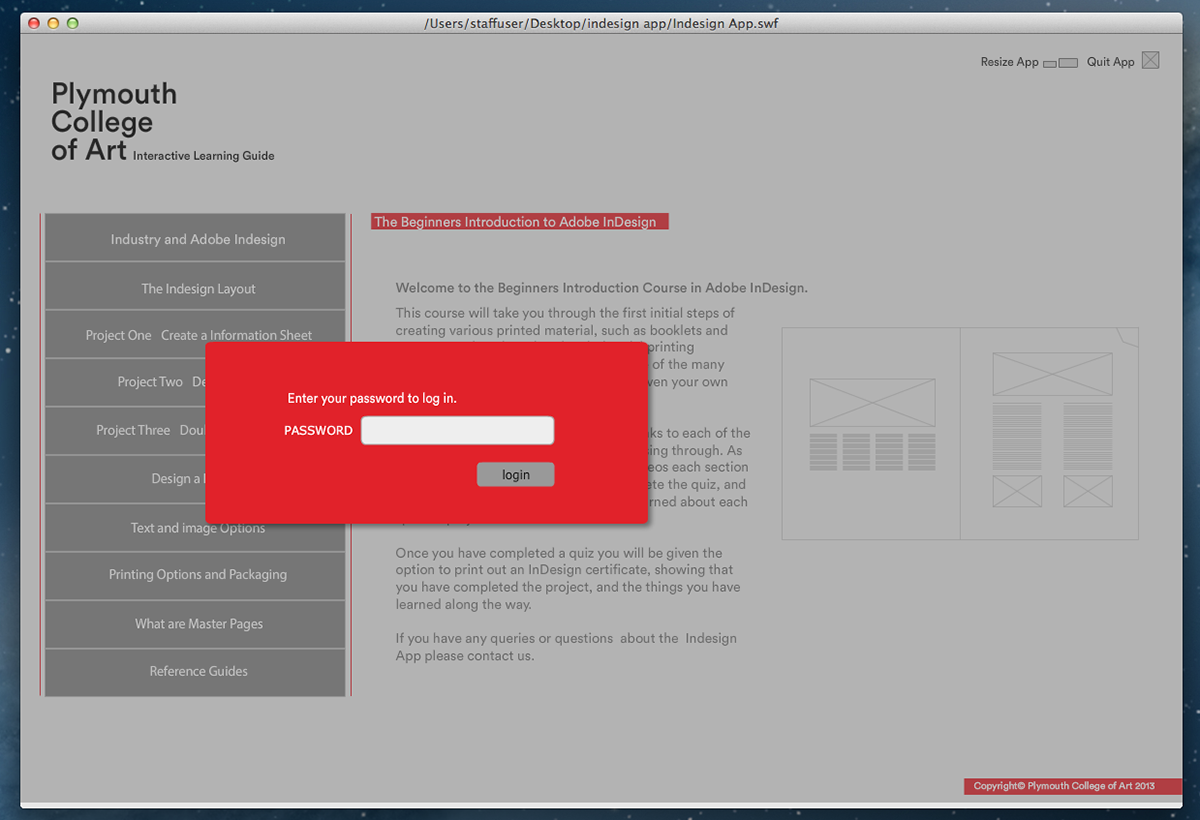Click the window's red close button
1200x820 pixels.
[x=34, y=23]
